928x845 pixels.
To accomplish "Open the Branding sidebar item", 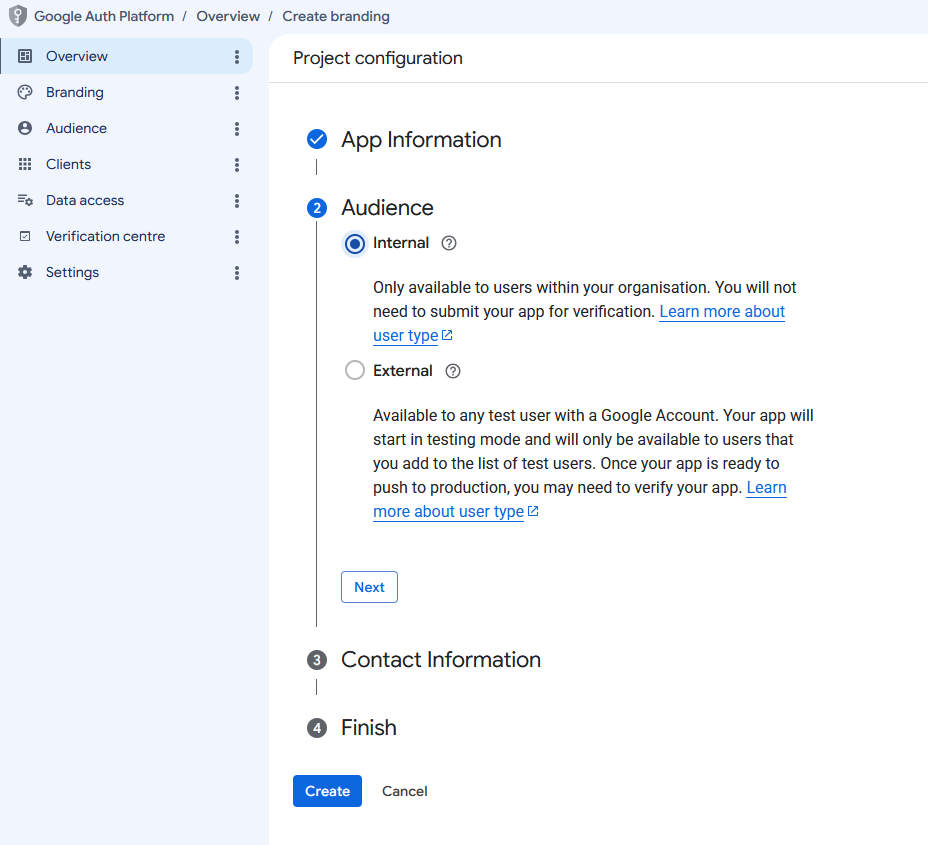I will 127,92.
